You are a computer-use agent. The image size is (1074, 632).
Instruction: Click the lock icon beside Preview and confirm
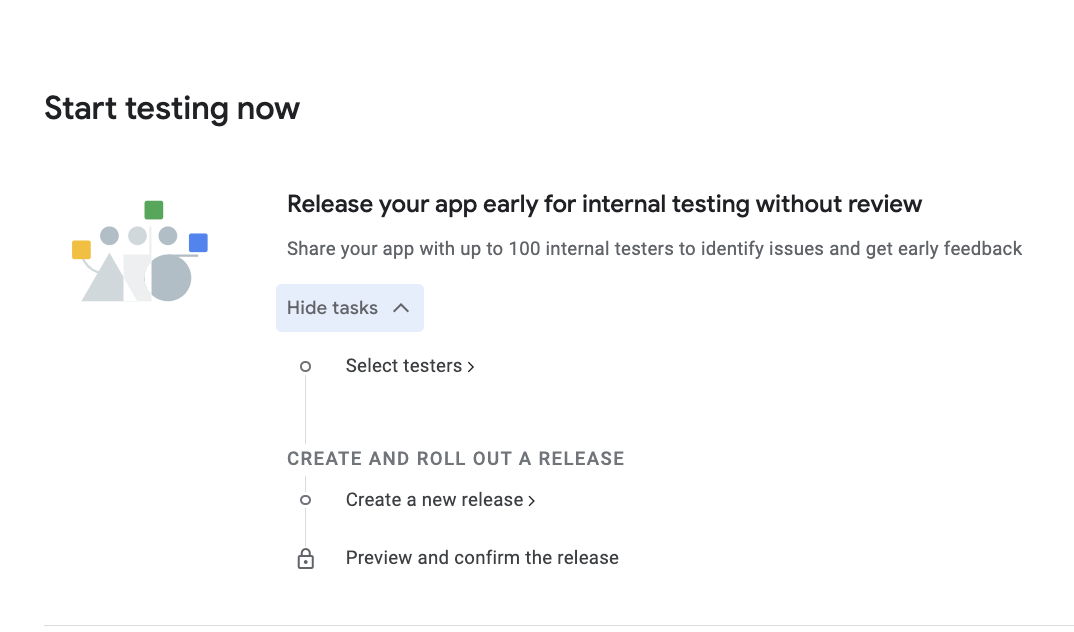(x=306, y=559)
